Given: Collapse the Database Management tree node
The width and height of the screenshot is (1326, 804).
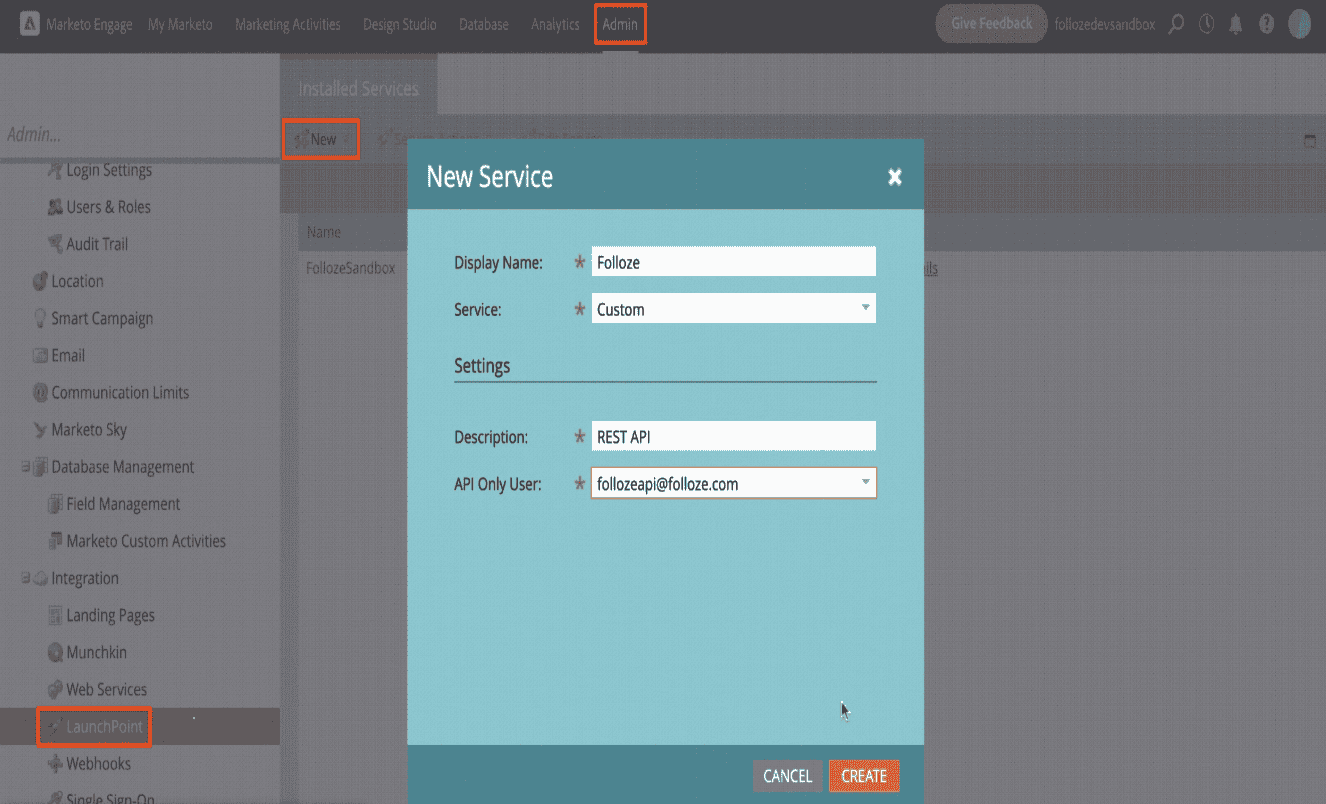Looking at the screenshot, I should coord(26,467).
